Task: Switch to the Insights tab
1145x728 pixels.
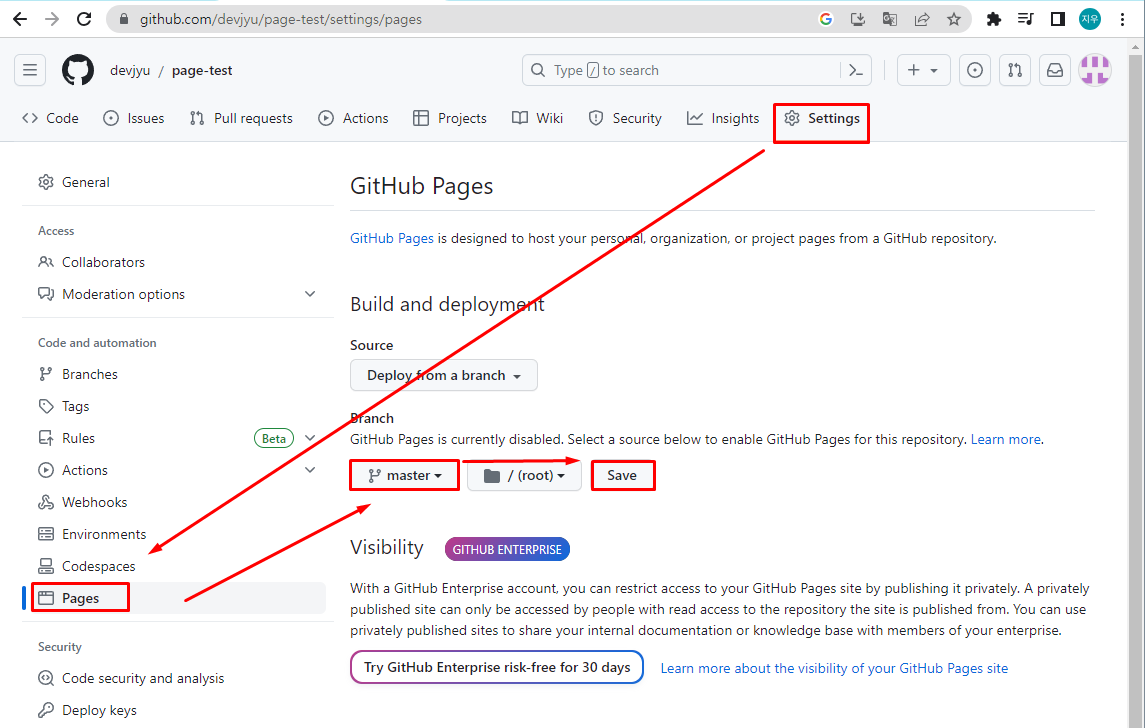Action: [x=723, y=118]
